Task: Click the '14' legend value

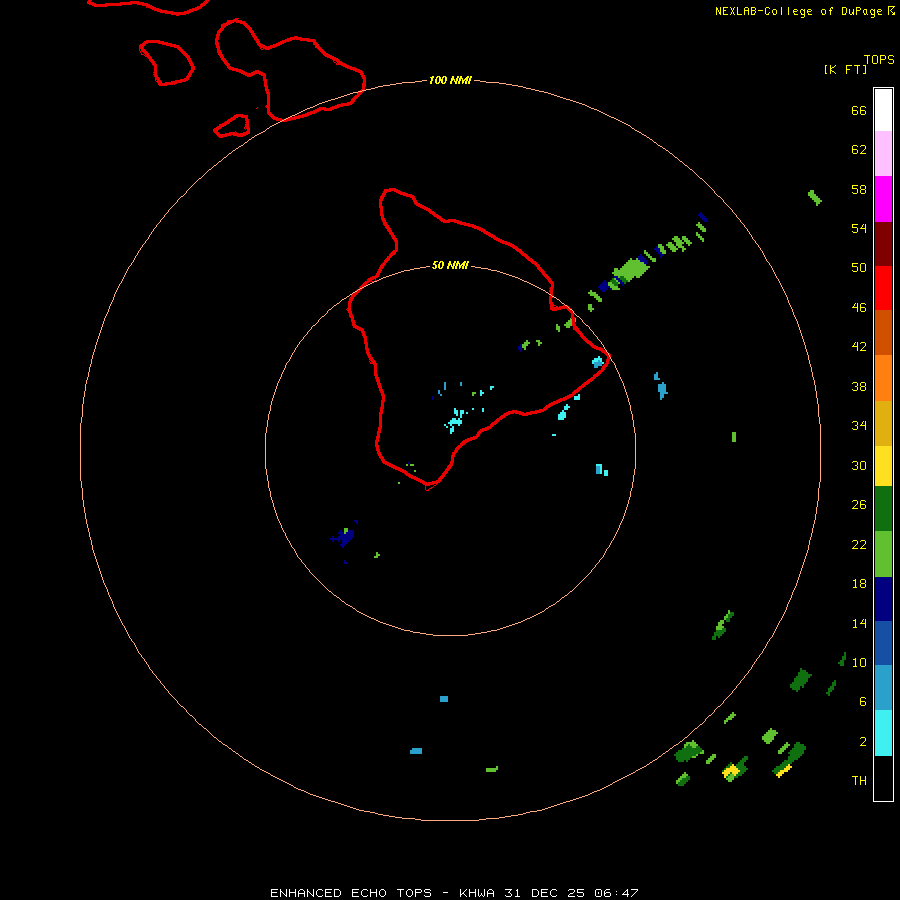Action: [859, 623]
